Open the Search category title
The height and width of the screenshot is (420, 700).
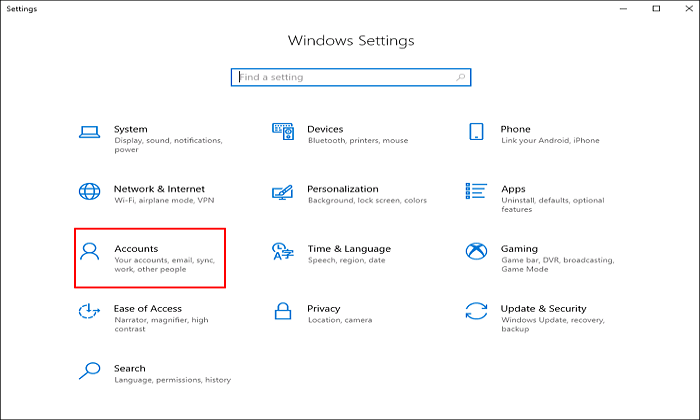tap(129, 368)
